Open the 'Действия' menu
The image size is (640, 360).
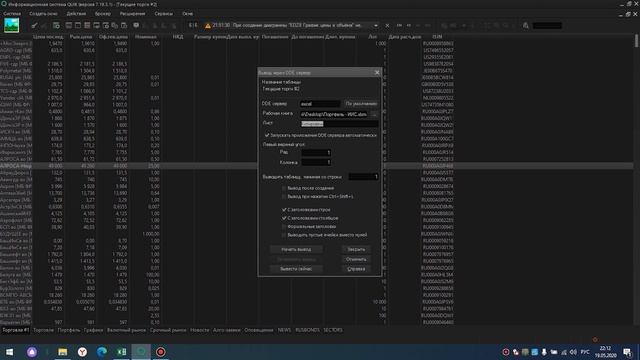tap(76, 13)
